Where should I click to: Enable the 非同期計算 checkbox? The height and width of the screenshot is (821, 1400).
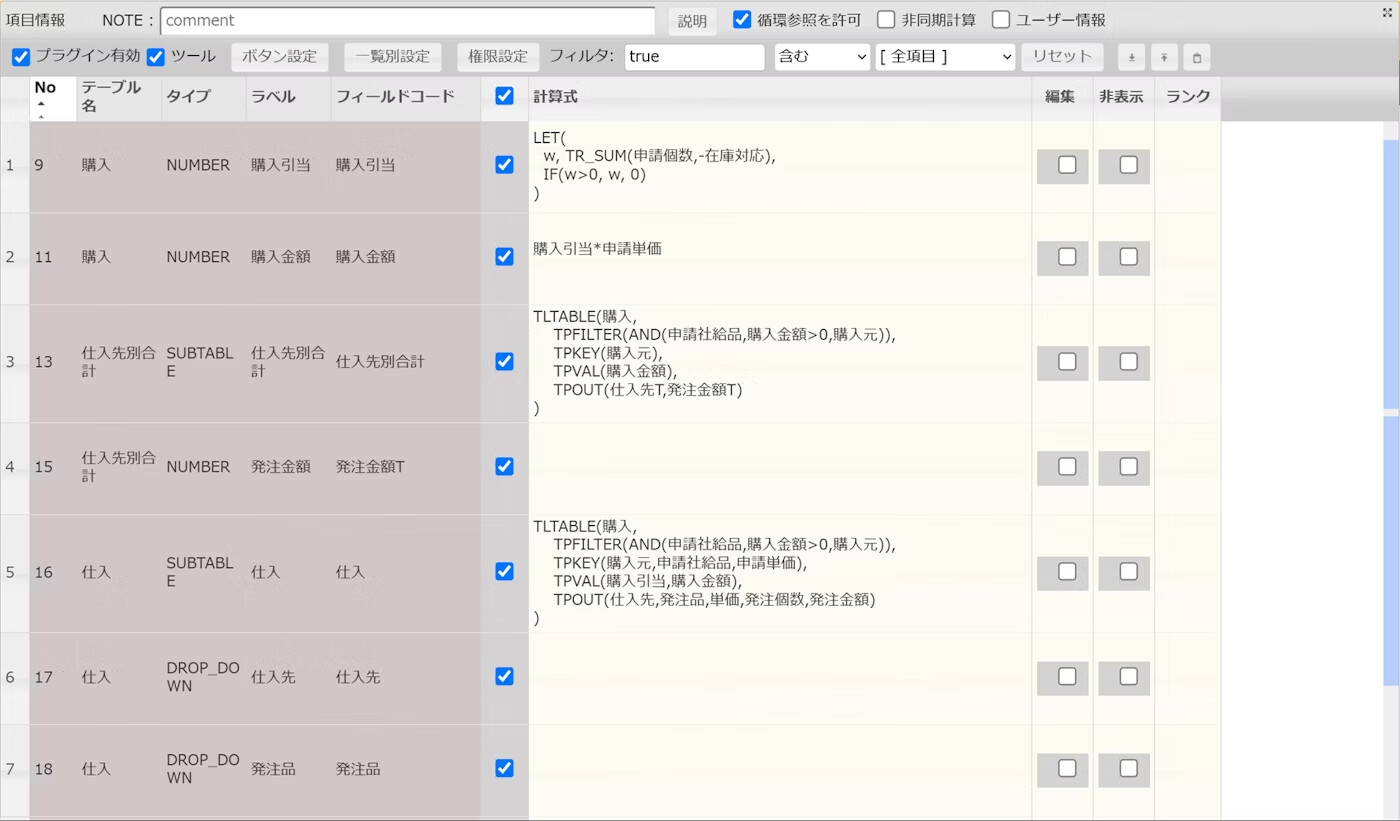point(886,19)
